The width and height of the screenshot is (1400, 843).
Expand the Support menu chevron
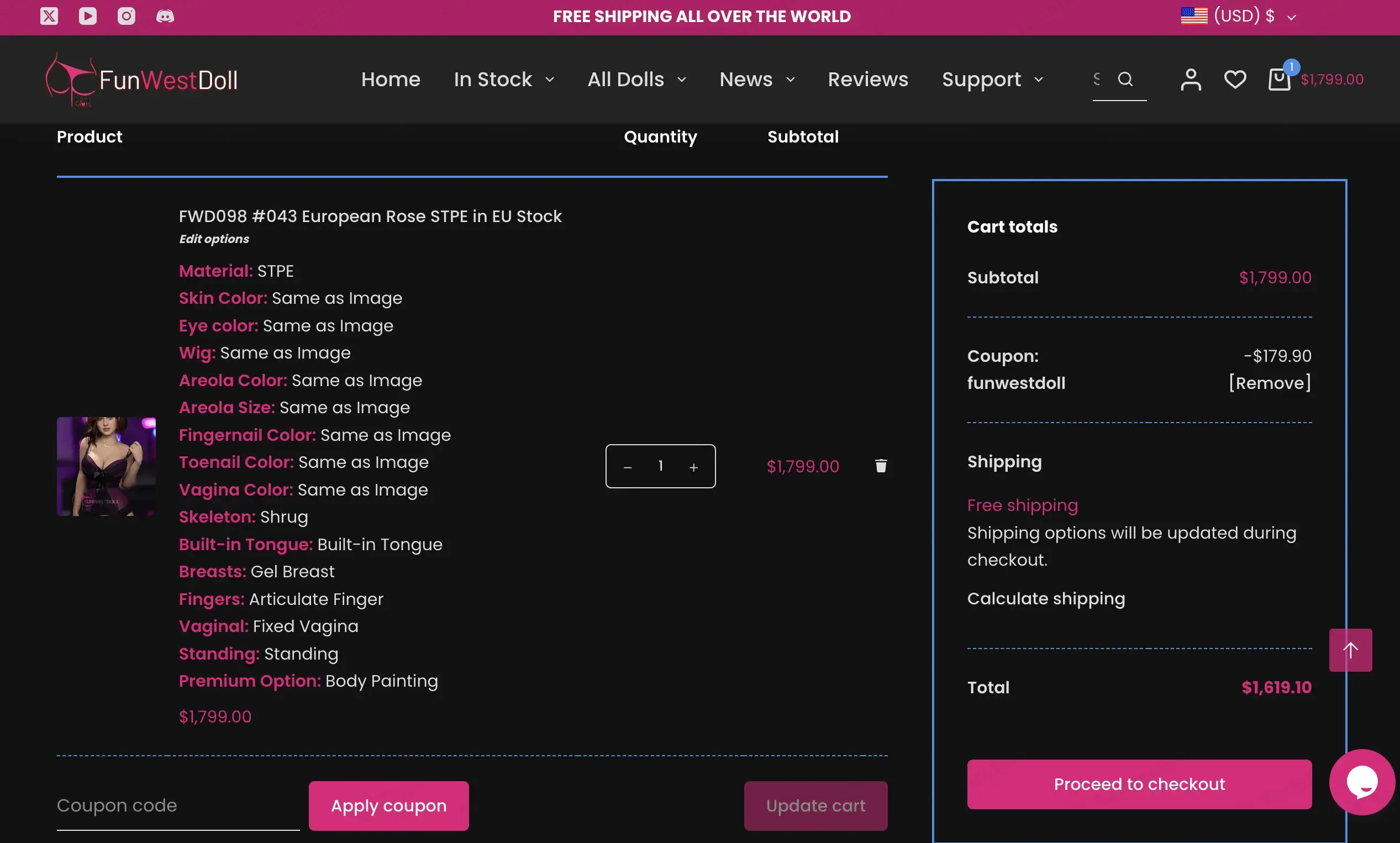tap(1038, 80)
